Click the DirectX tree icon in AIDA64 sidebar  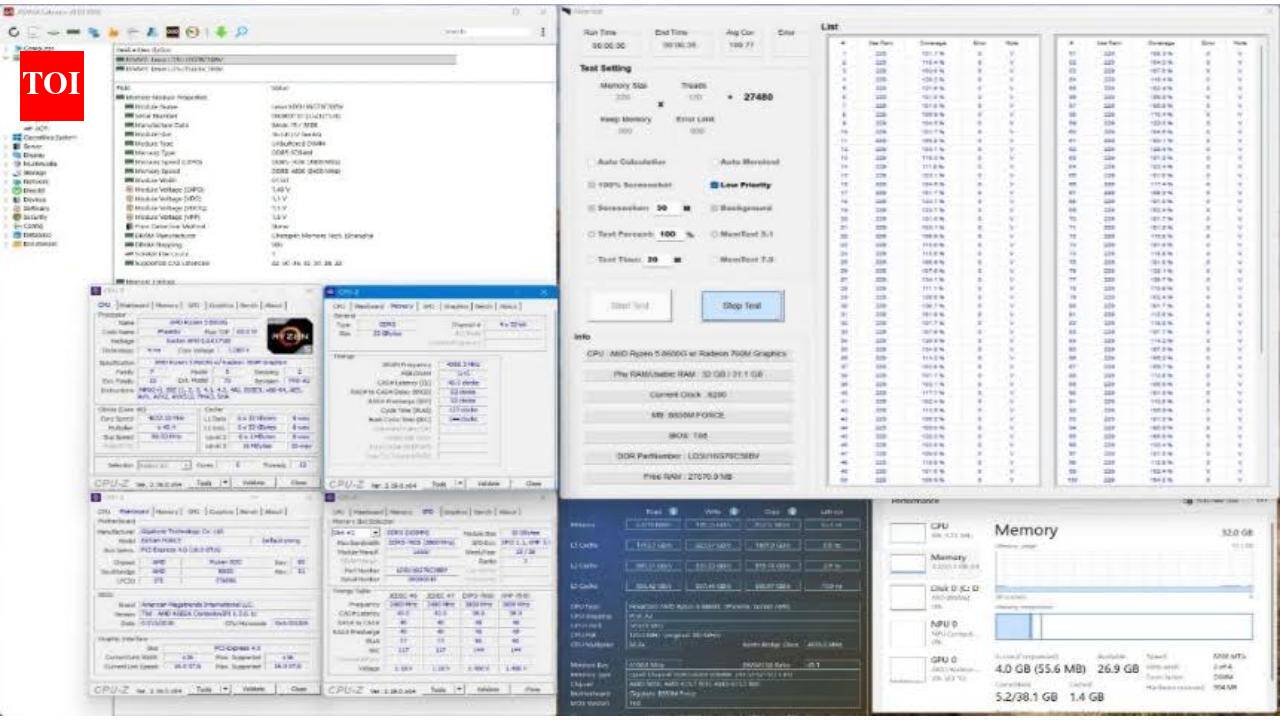16,192
